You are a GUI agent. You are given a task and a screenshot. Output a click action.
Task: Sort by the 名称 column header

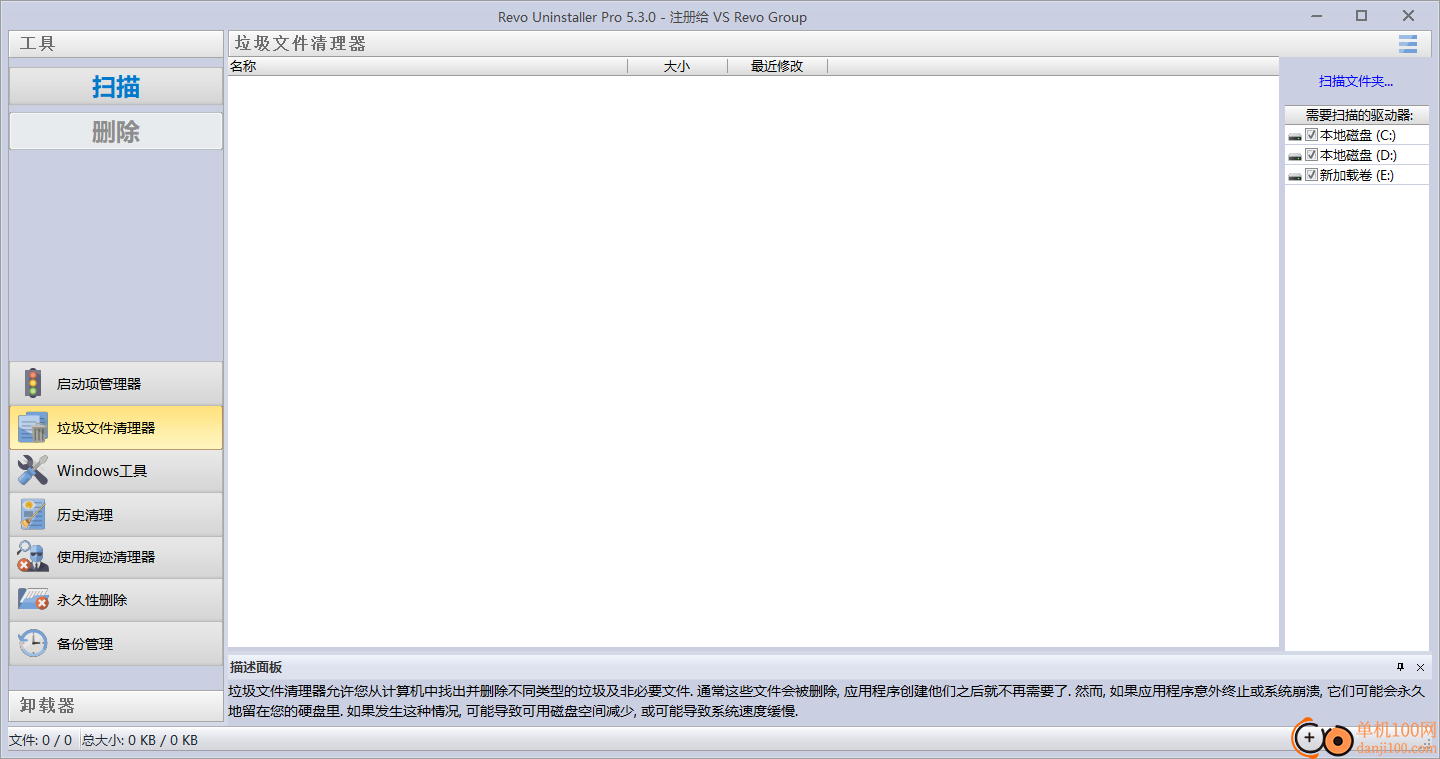[x=428, y=66]
